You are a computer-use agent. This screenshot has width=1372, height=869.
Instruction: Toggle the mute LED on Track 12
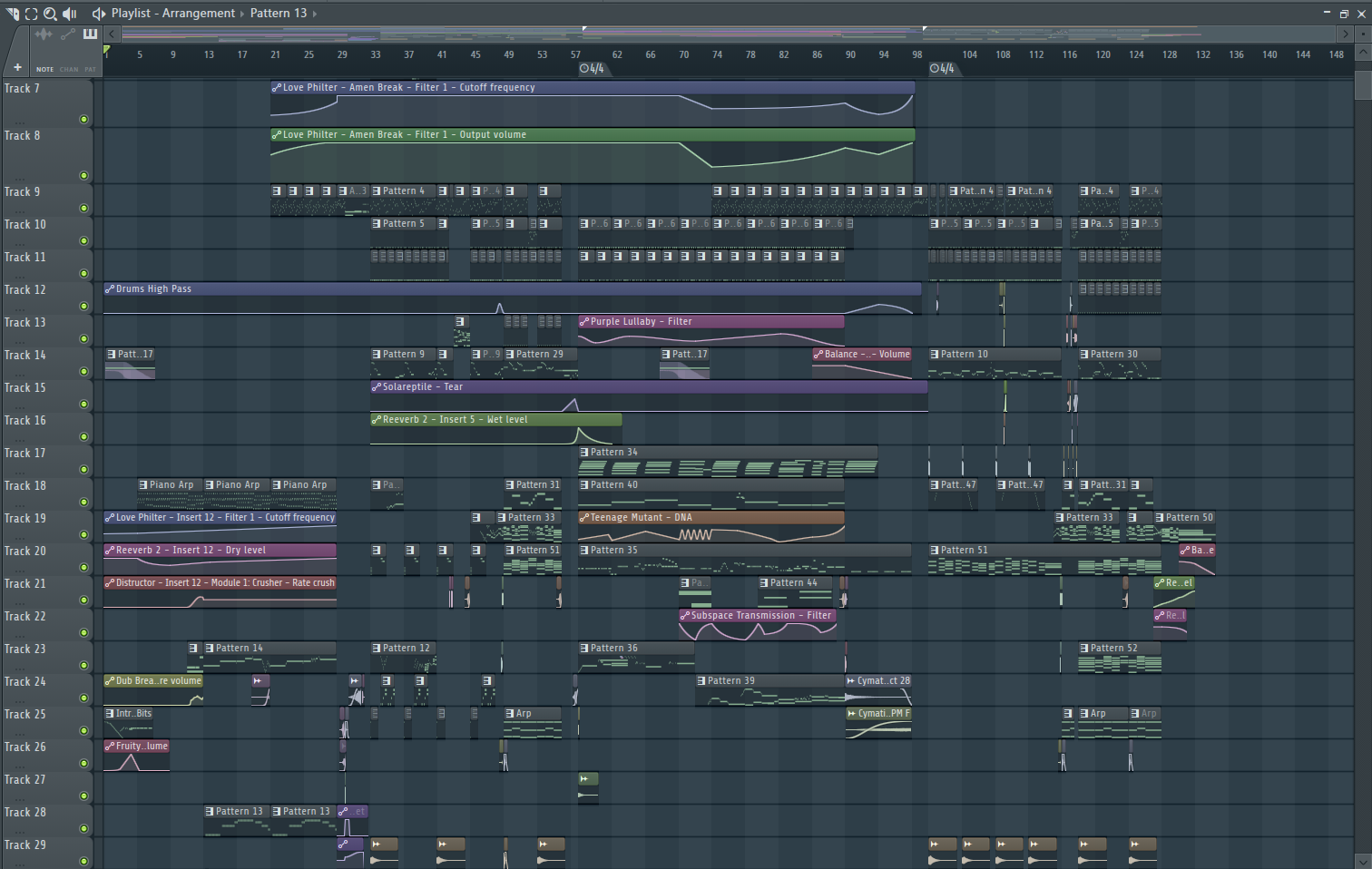click(x=84, y=307)
